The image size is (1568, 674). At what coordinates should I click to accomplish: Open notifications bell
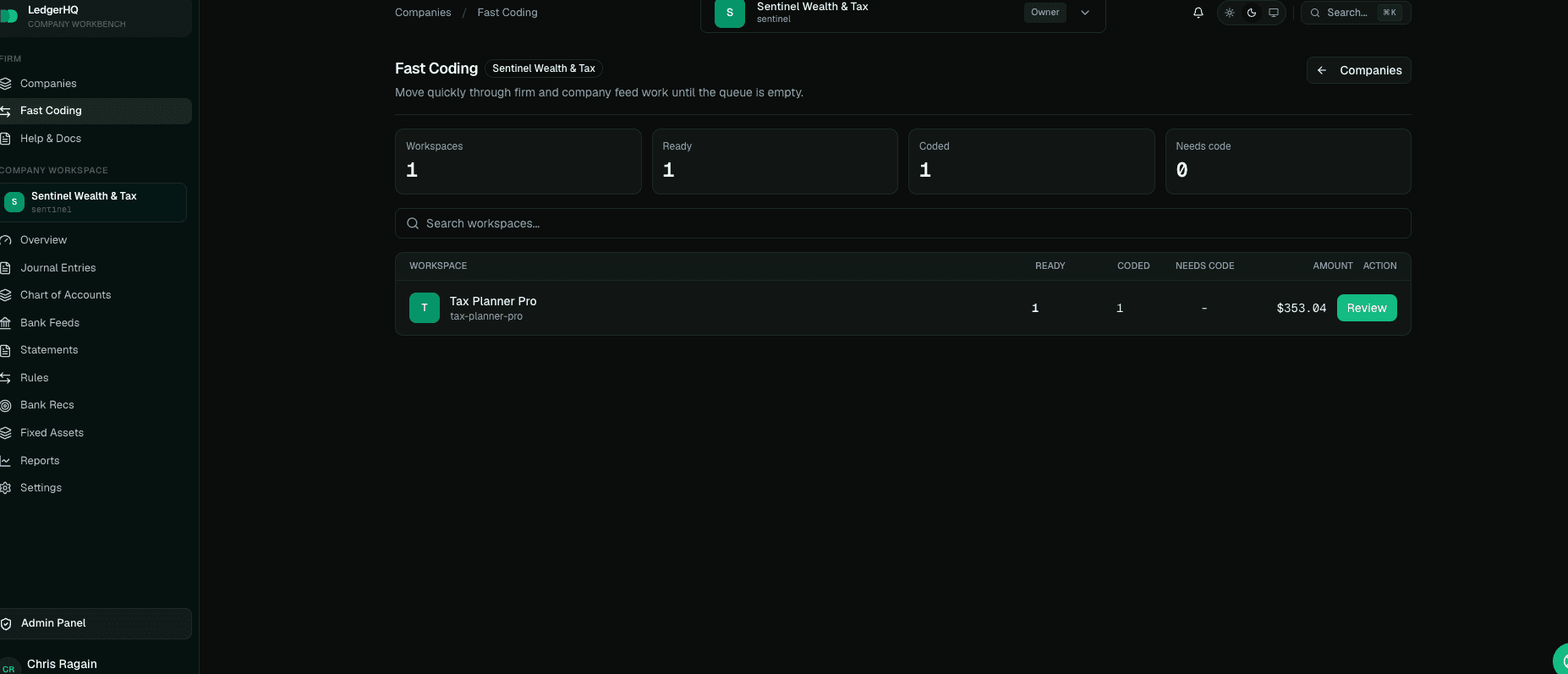[x=1198, y=13]
